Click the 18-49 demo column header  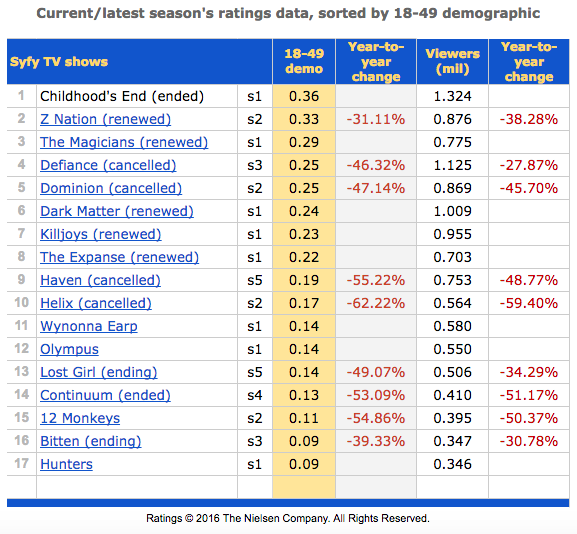click(x=304, y=61)
